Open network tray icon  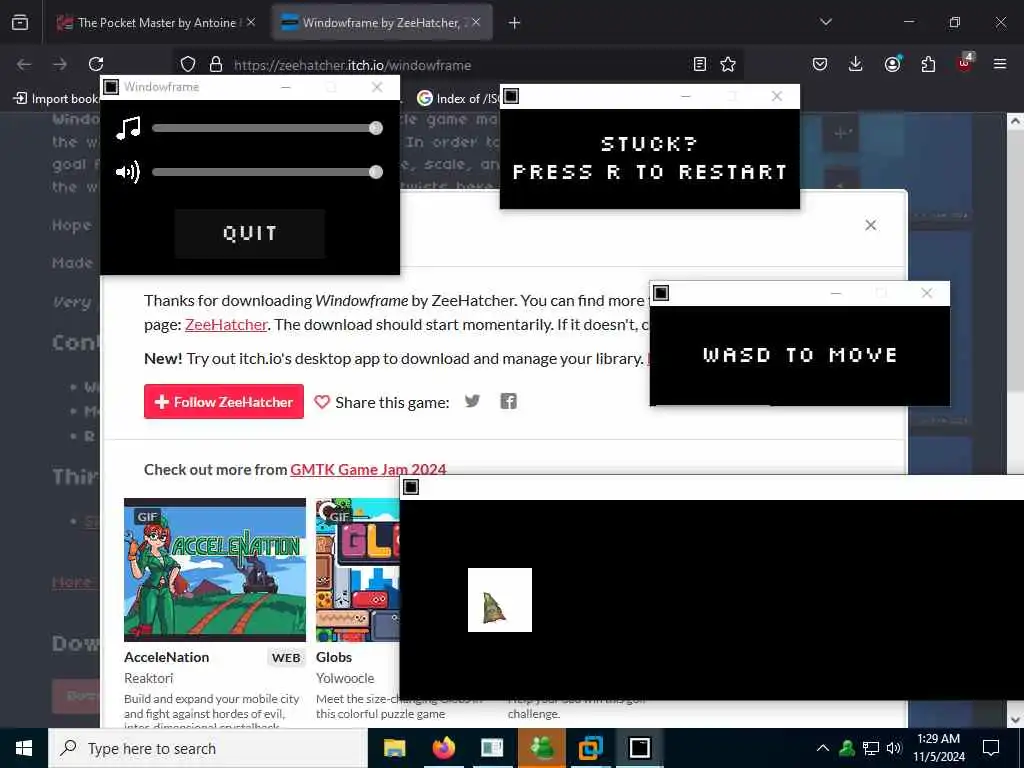coord(871,748)
